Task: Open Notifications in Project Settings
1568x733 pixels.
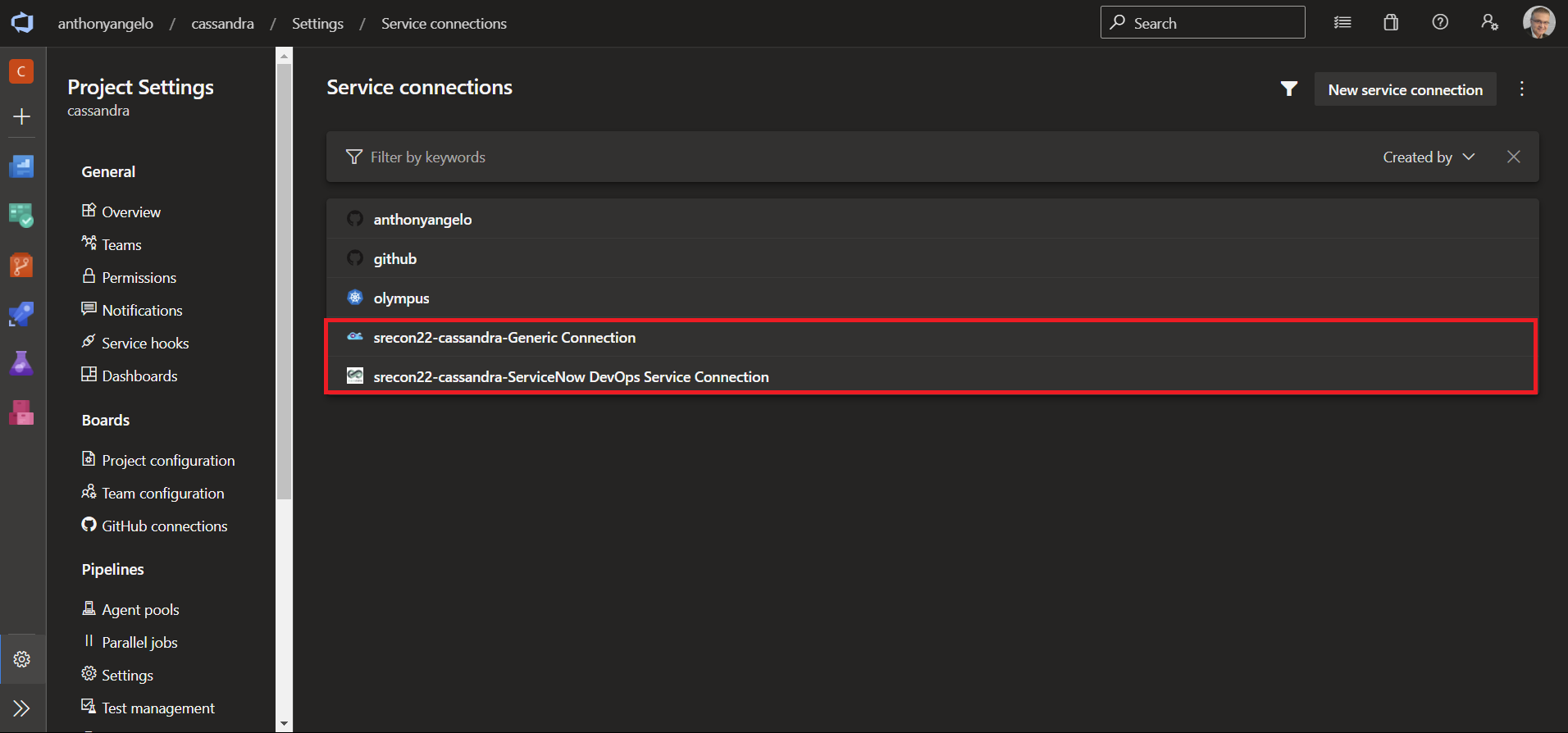Action: (132, 310)
